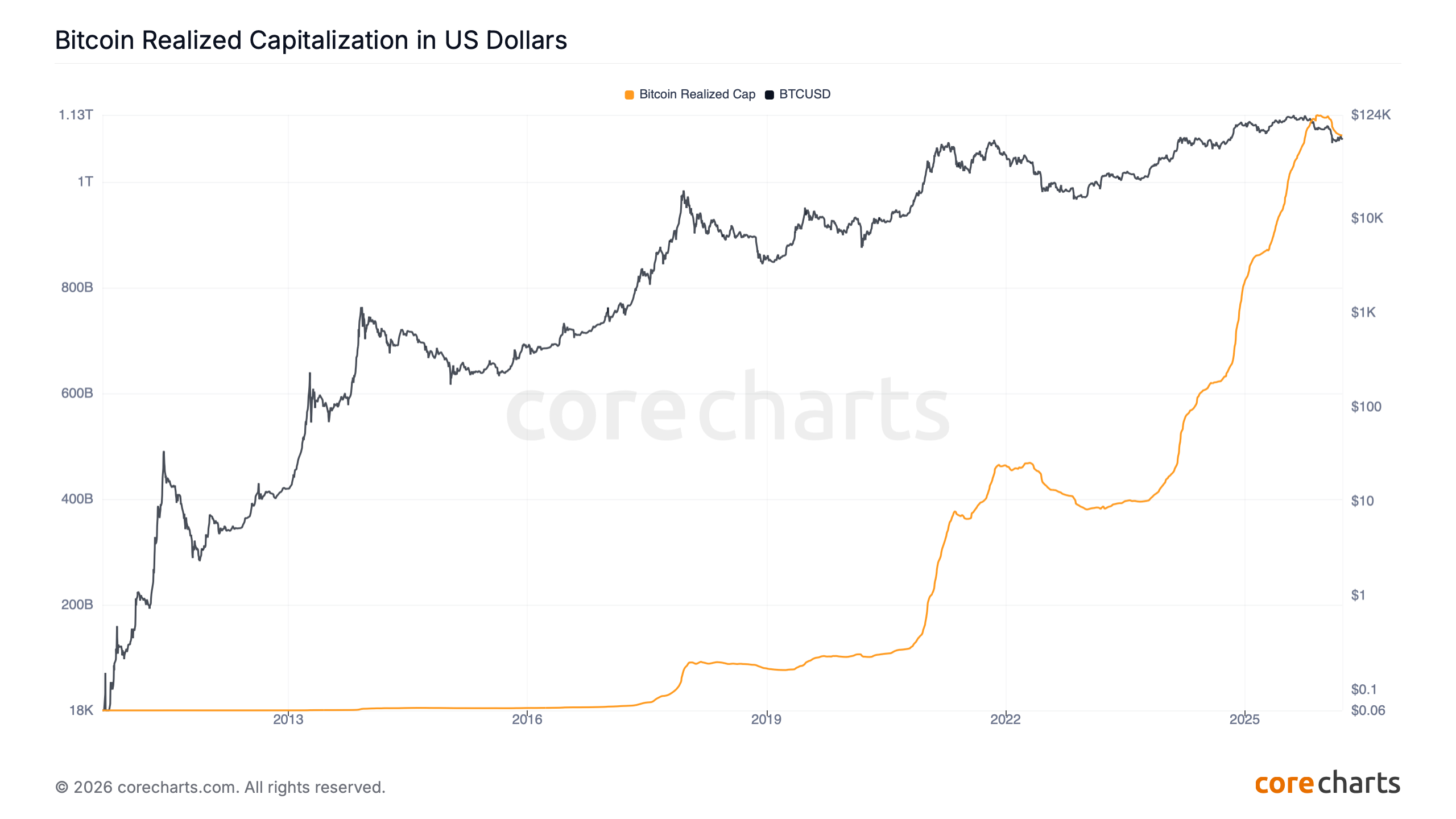Click the $1K right axis label
Screen dimensions: 1456x819
1363,312
